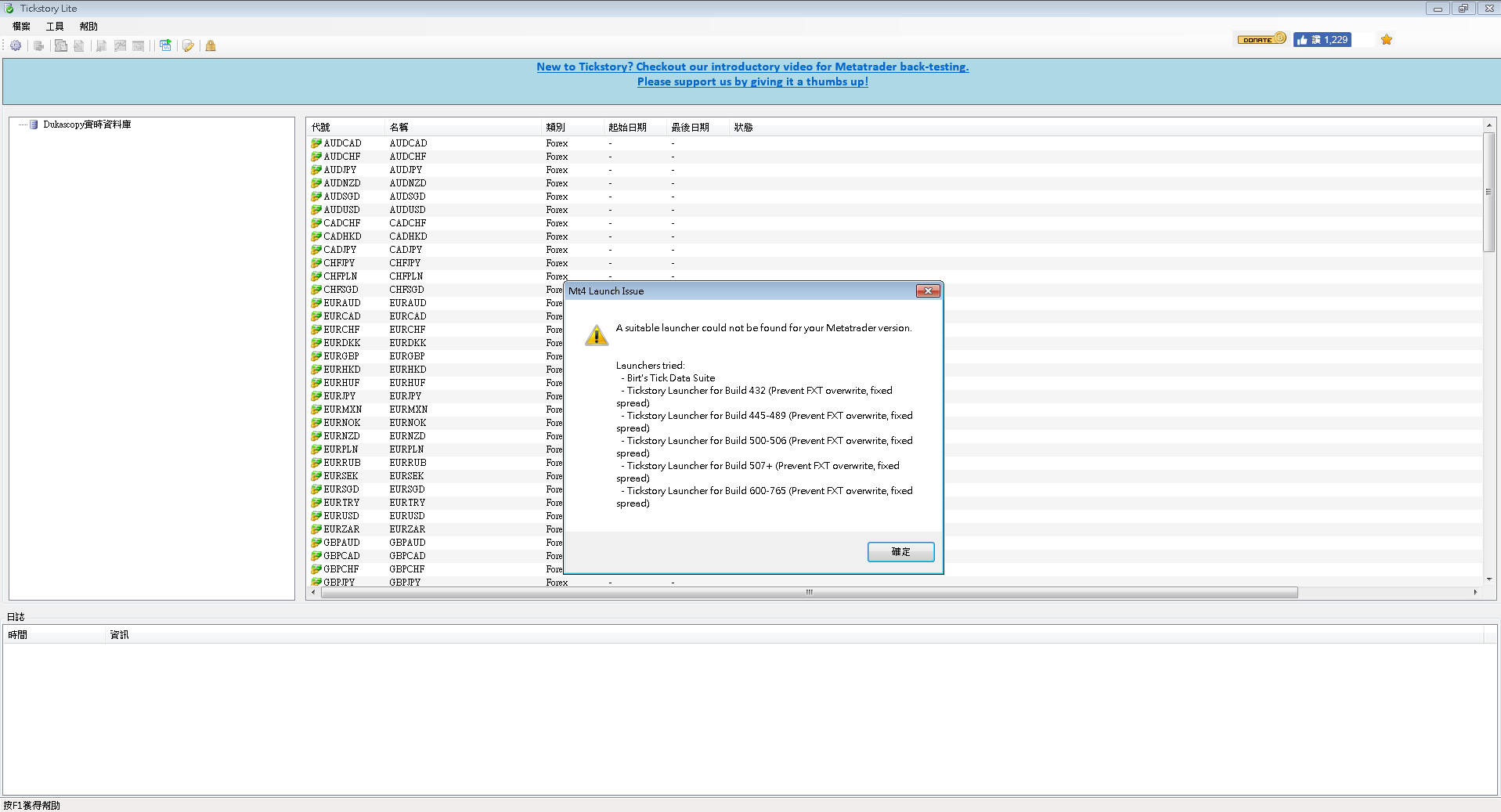Click the horizontal scrollbar right arrow
The width and height of the screenshot is (1501, 812).
1475,593
